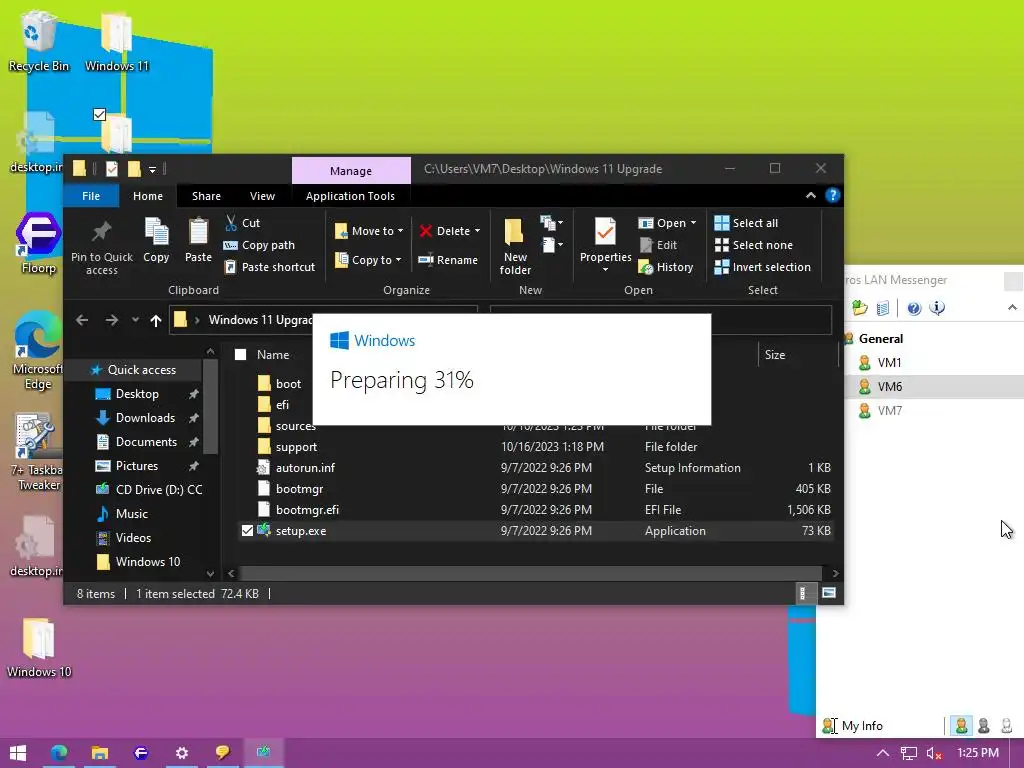Select Paste shortcut in ribbon
The height and width of the screenshot is (768, 1024).
coord(270,267)
